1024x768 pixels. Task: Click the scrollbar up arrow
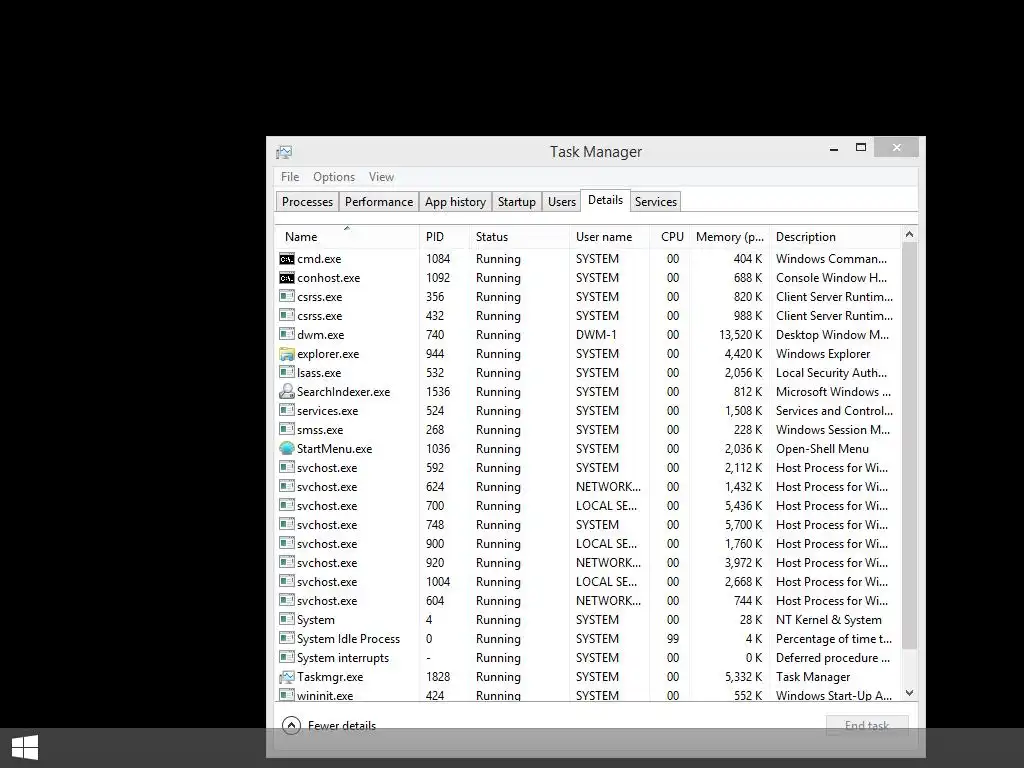pos(910,234)
